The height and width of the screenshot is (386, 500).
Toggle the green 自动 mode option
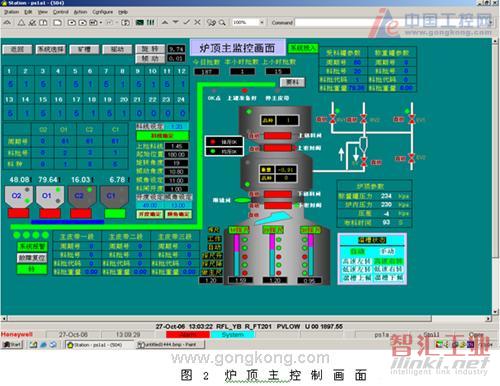358,251
